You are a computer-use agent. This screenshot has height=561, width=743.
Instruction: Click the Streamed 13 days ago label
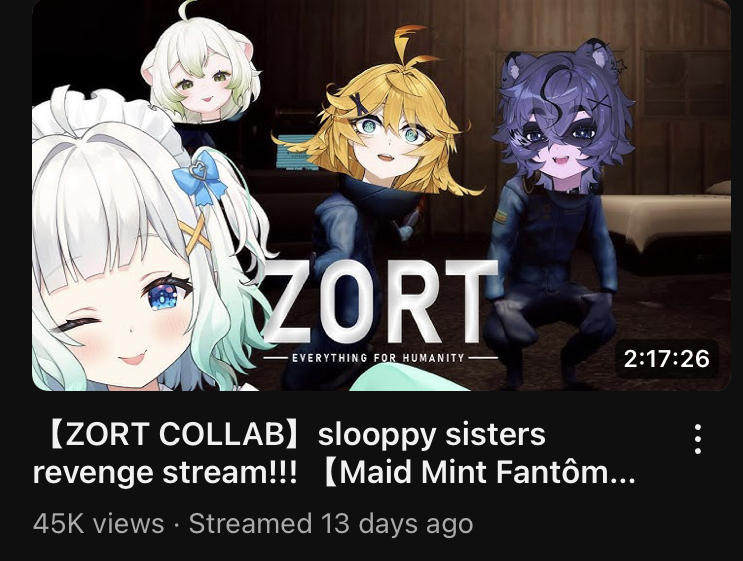point(331,524)
